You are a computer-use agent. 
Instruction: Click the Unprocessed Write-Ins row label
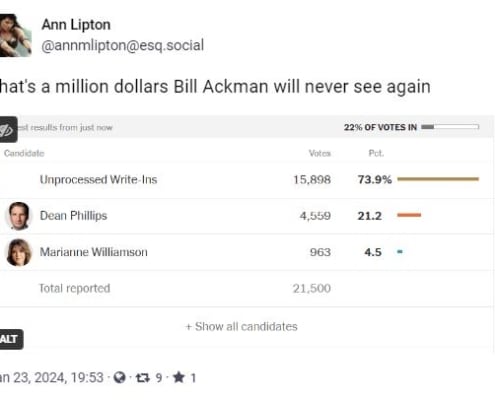pos(98,180)
